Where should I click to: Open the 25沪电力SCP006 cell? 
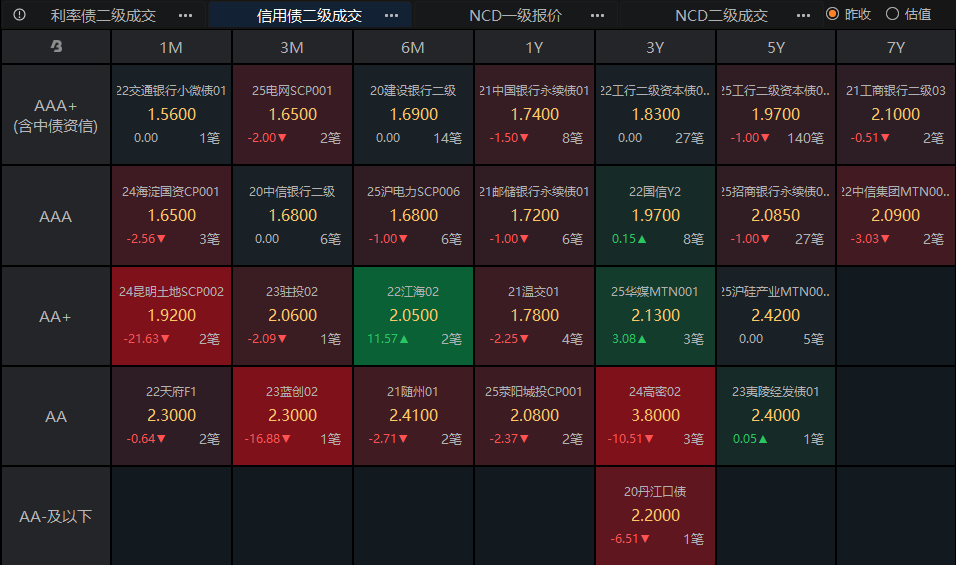413,216
